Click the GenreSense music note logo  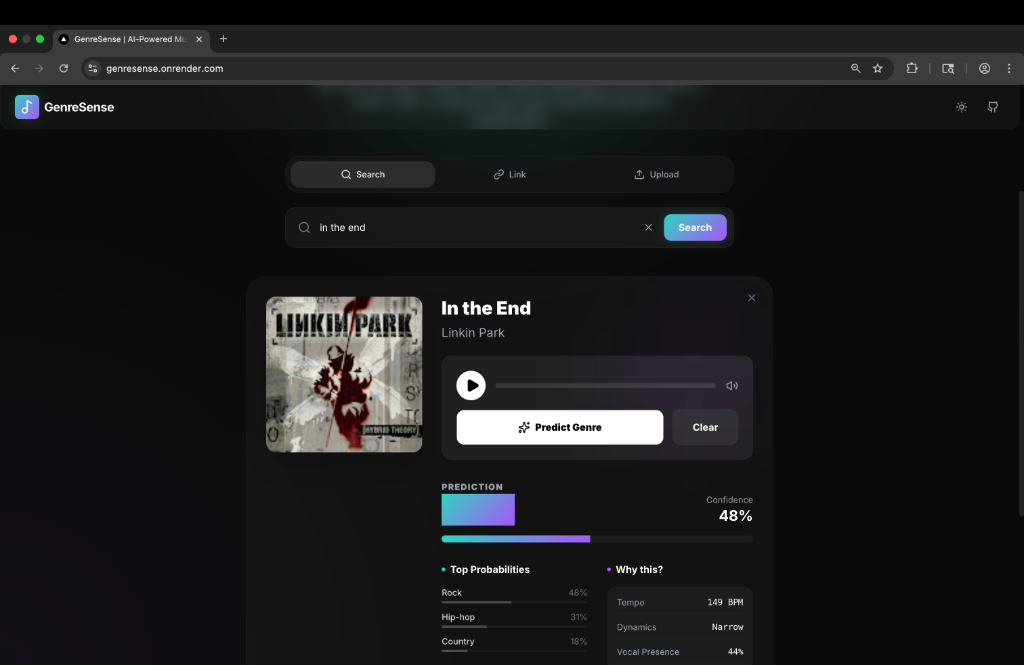coord(27,107)
